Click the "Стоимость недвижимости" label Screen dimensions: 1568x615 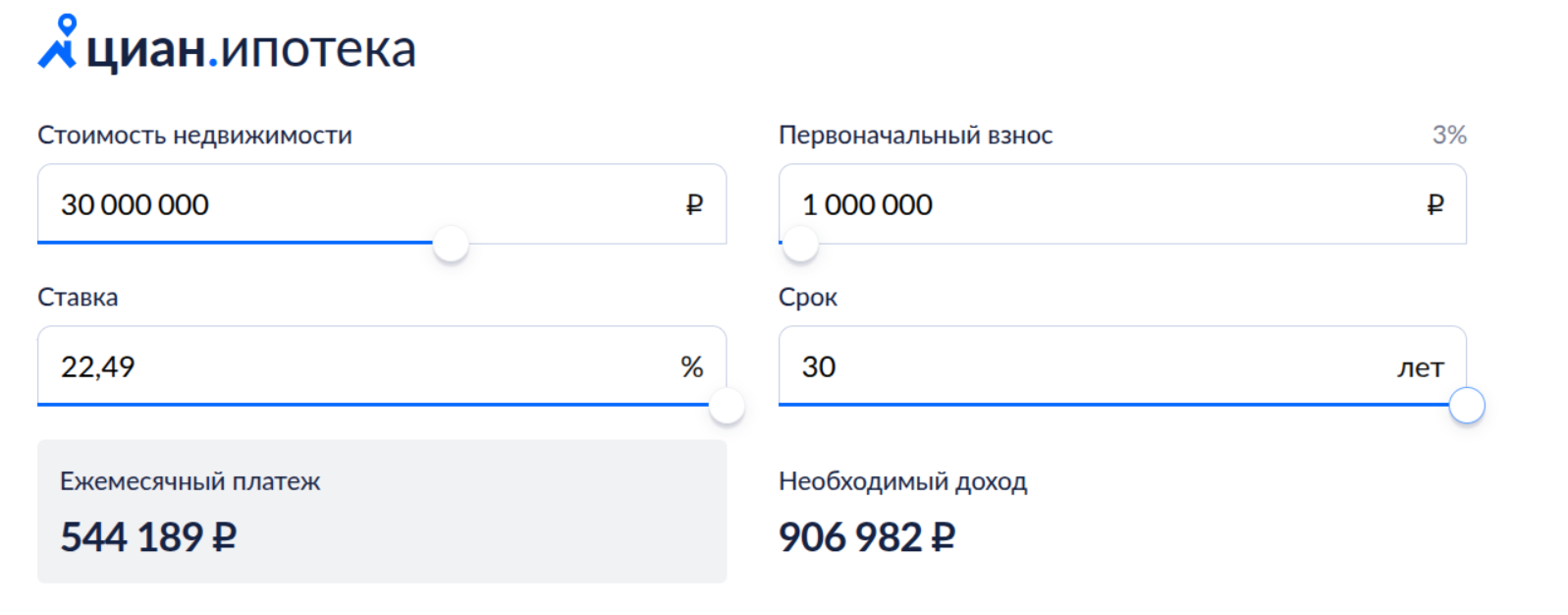(194, 135)
